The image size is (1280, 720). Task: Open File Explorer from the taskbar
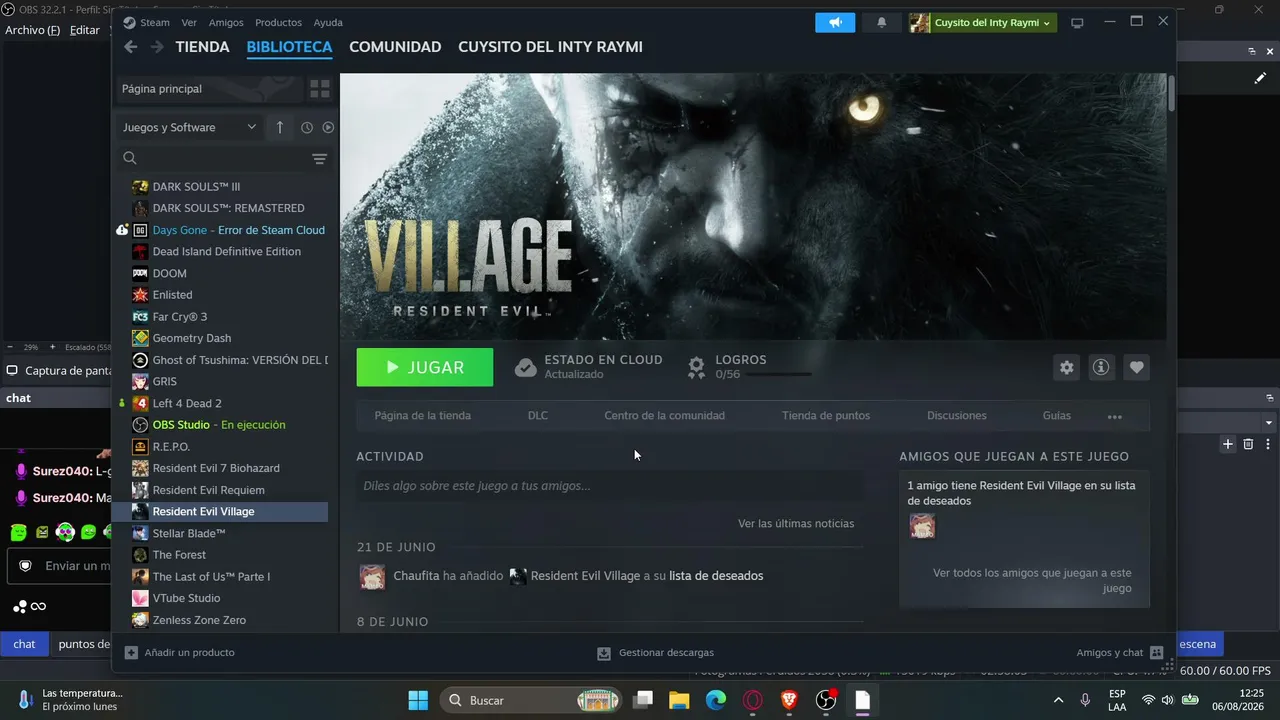coord(679,700)
